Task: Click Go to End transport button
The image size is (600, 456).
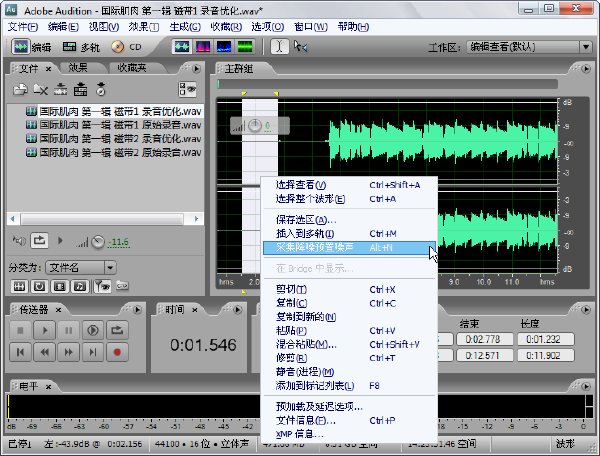Action: [93, 352]
